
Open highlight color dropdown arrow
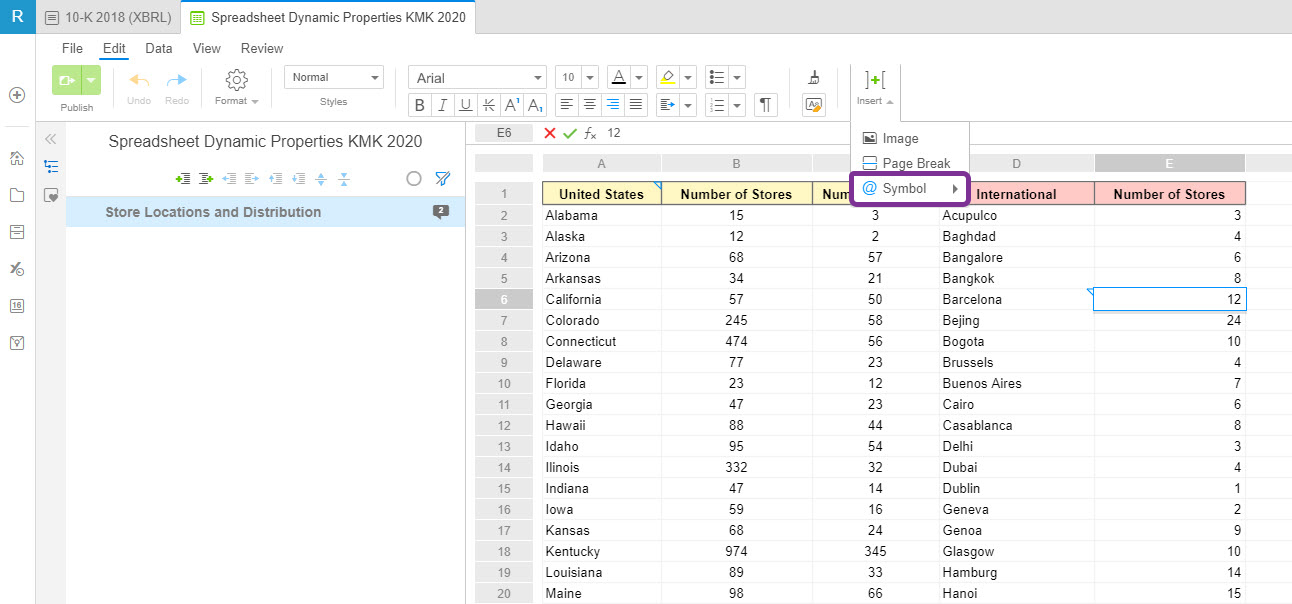pyautogui.click(x=688, y=77)
